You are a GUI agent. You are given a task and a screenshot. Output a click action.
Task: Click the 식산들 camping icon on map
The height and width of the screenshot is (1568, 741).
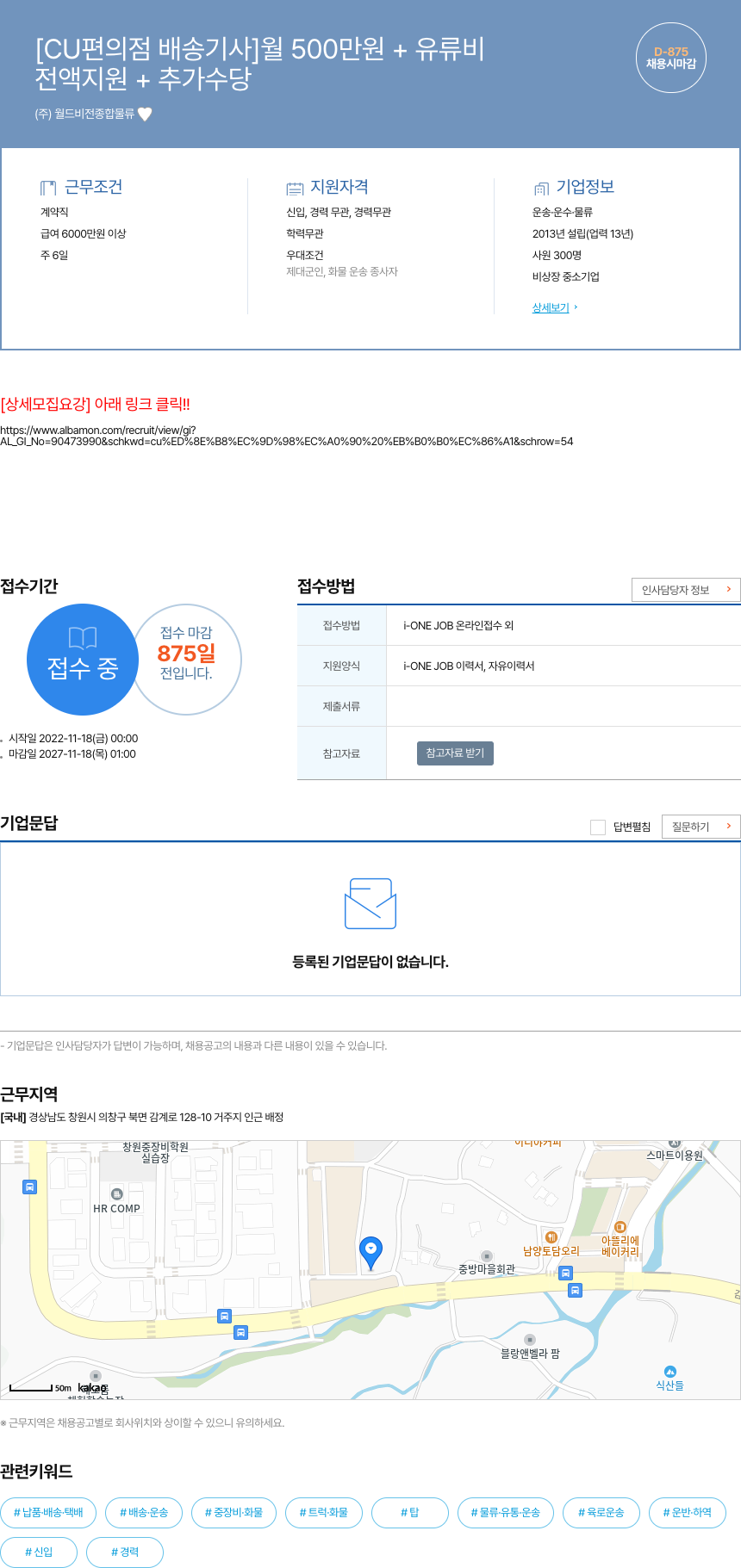coord(670,1371)
